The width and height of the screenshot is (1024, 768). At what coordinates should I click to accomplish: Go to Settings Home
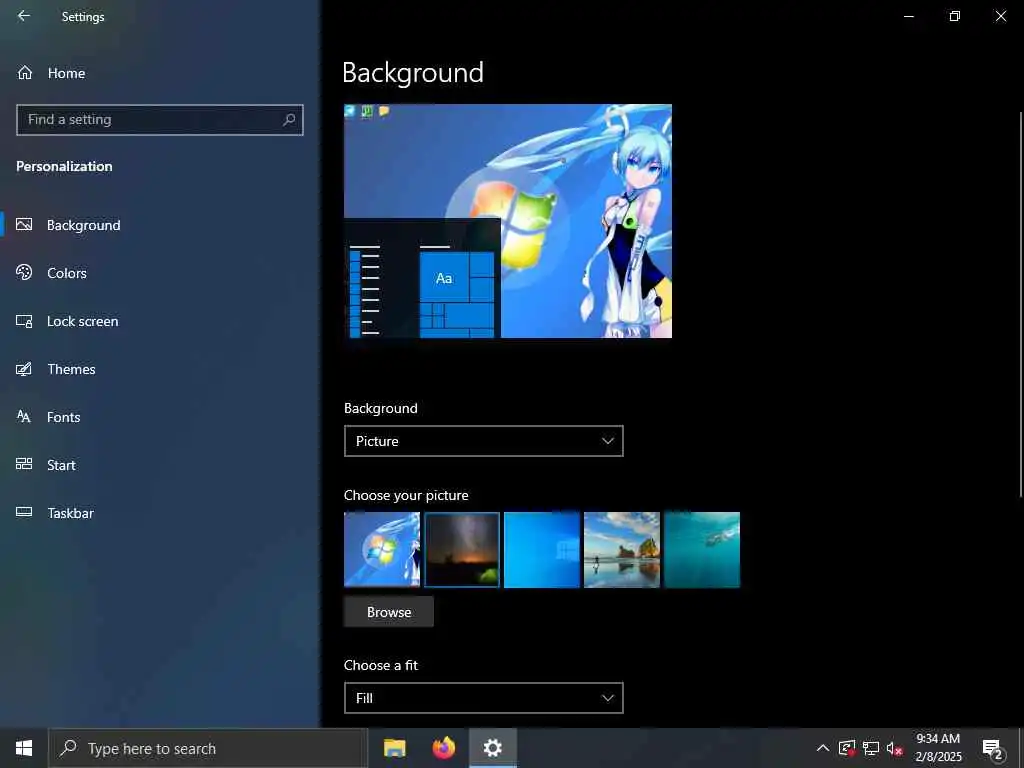point(160,73)
